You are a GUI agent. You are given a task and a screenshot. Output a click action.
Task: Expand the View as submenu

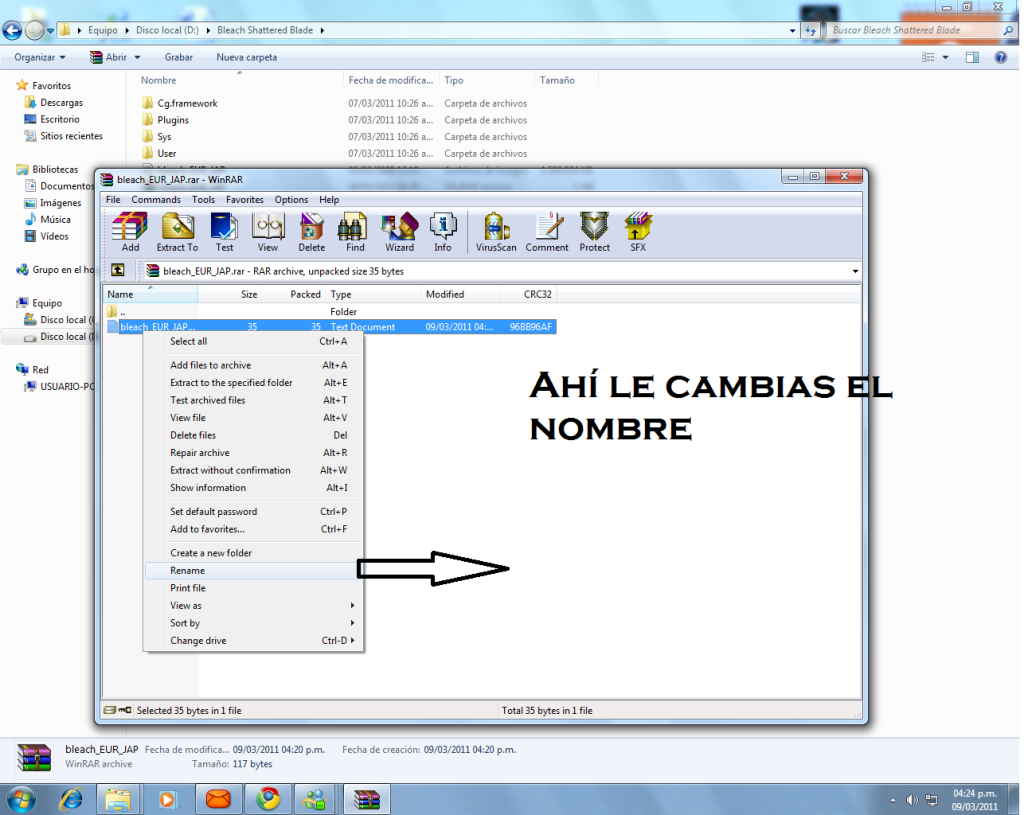click(253, 605)
